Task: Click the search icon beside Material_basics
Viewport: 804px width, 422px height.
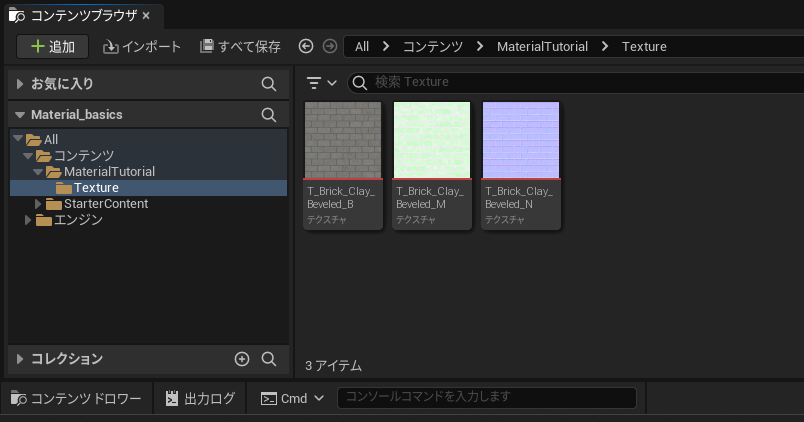Action: tap(268, 115)
